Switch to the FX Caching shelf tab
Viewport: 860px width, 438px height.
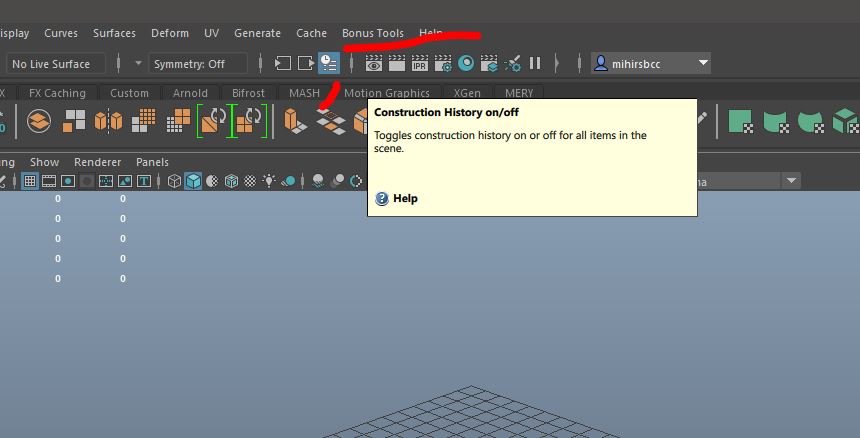[57, 93]
